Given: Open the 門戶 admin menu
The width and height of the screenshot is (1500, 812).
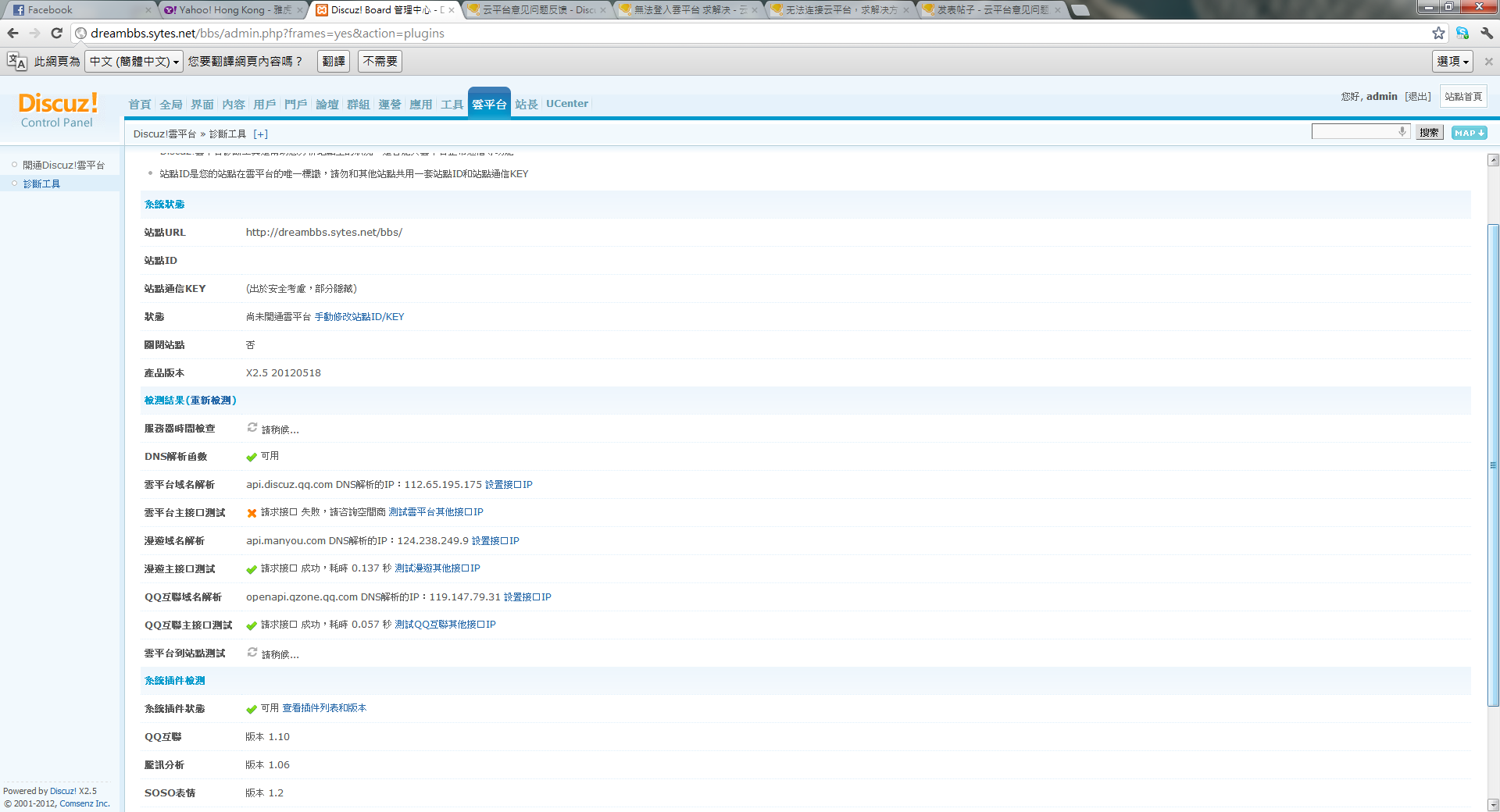Looking at the screenshot, I should (296, 104).
